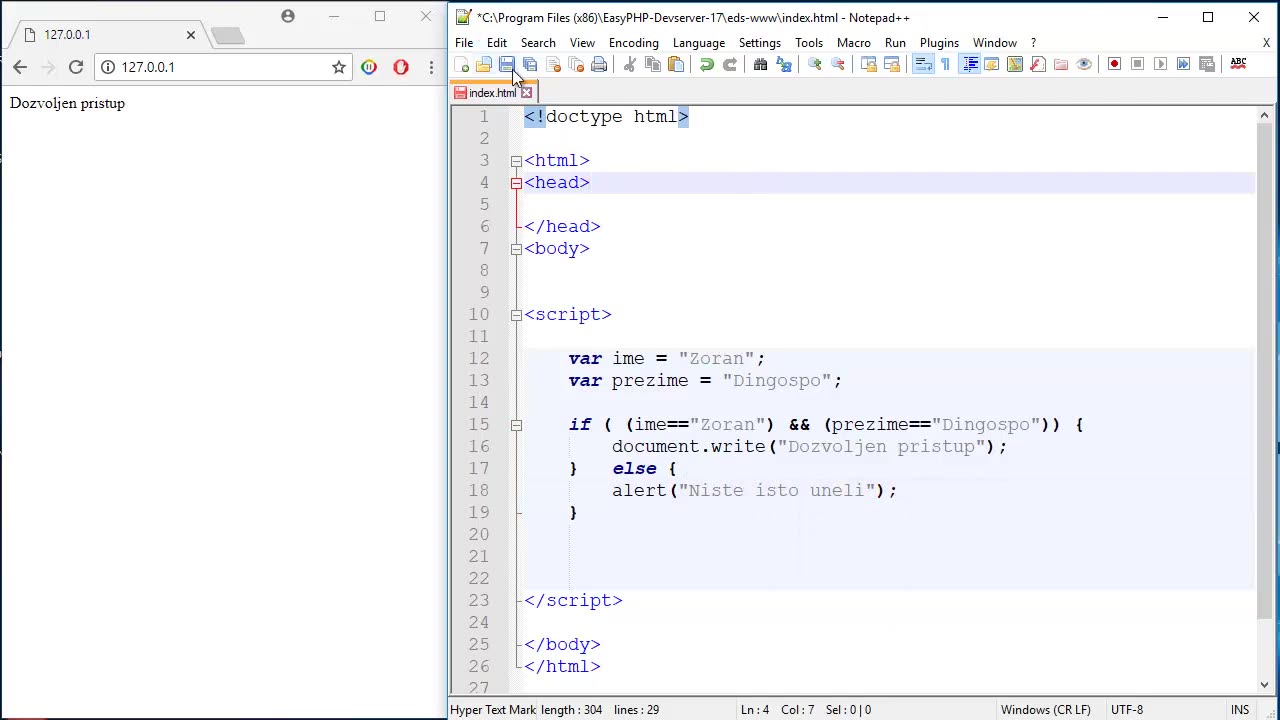This screenshot has height=720, width=1280.
Task: Open Find with binoculars icon
Action: pyautogui.click(x=761, y=64)
